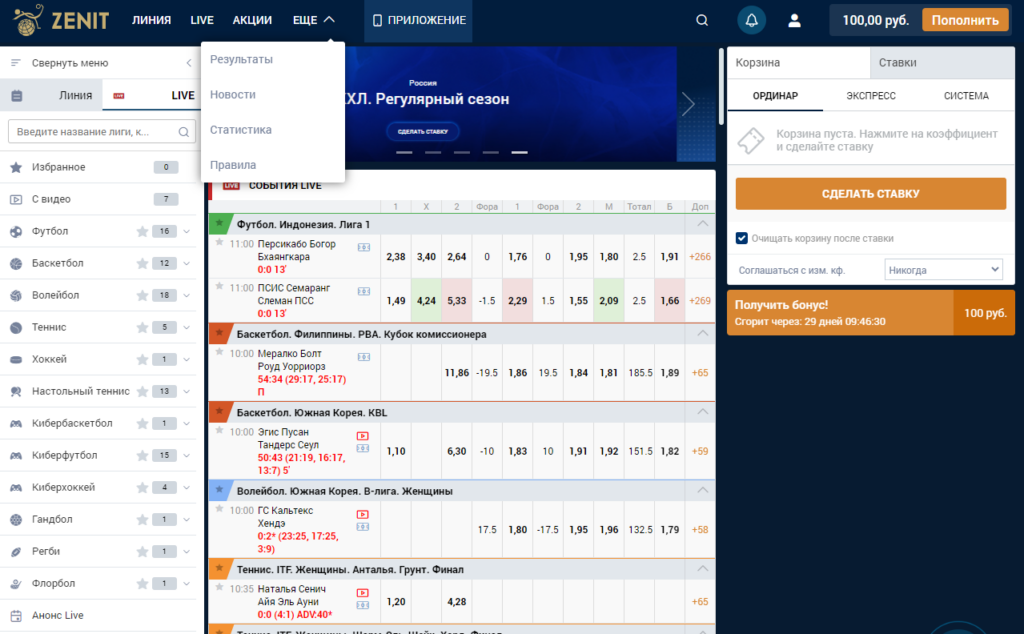Favorite the Теннис category star
Image resolution: width=1024 pixels, height=634 pixels.
coord(142,327)
